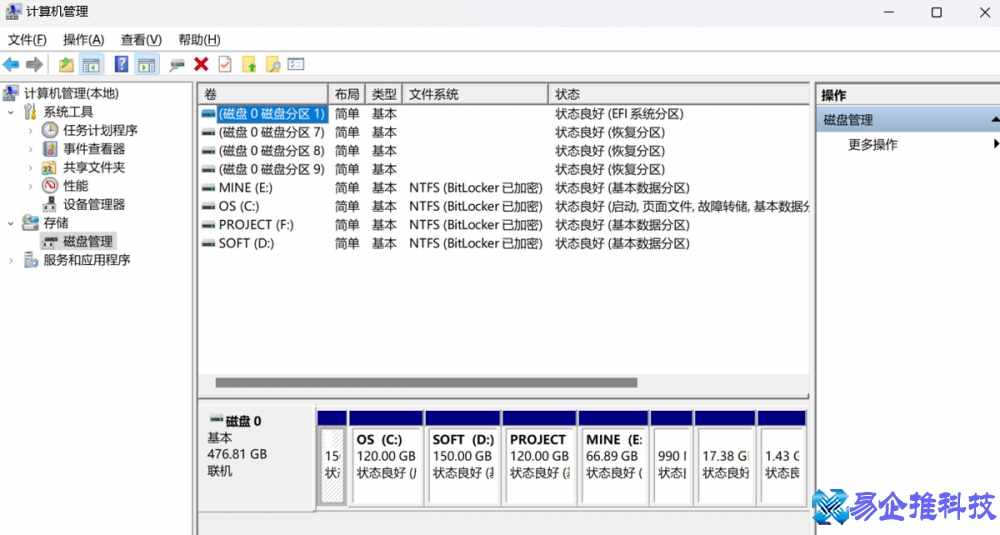Expand the 服务和应用程序 node
Screen dimensions: 1000x535
pyautogui.click(x=11, y=261)
